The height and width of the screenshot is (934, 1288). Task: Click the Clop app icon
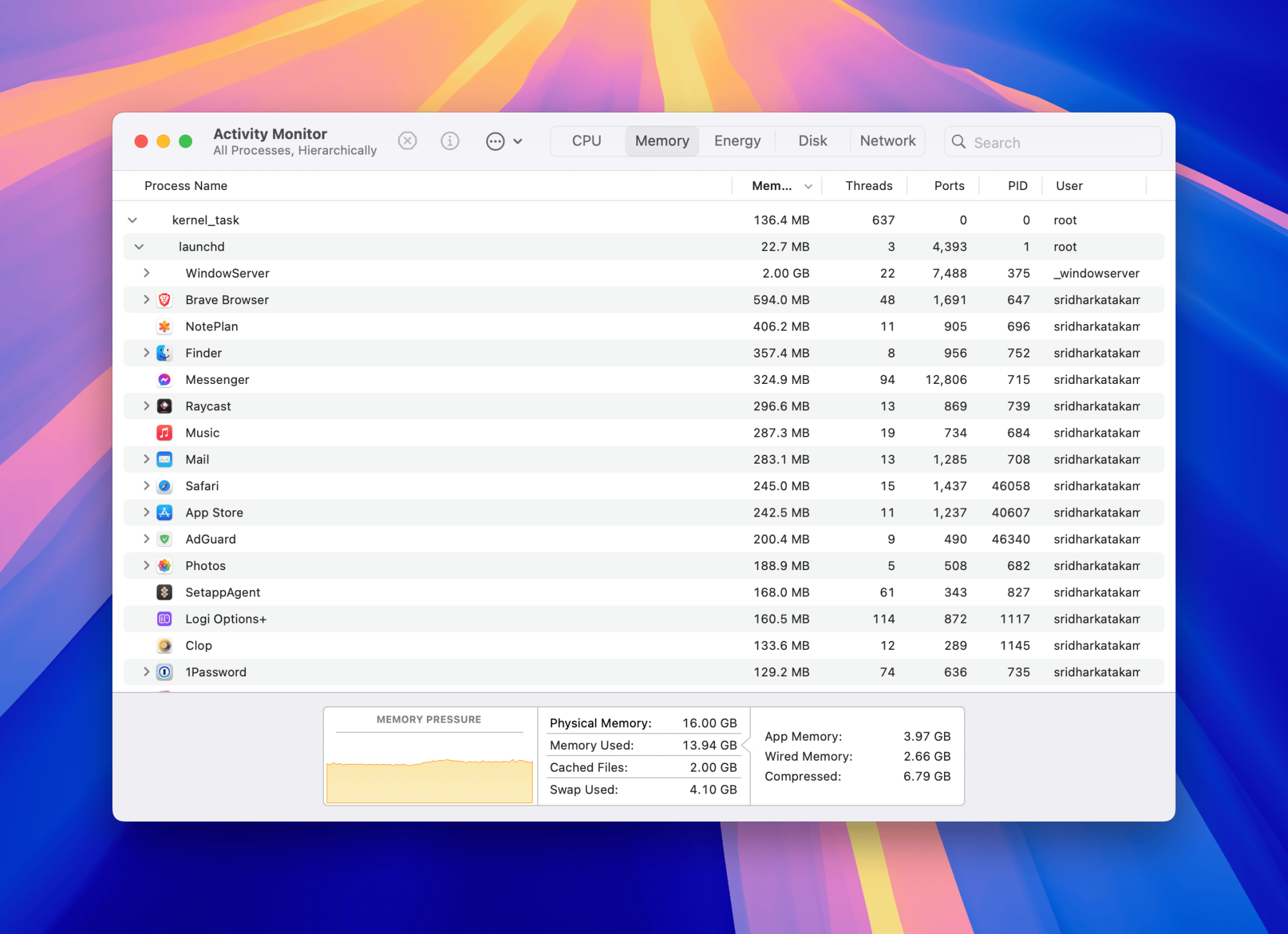165,645
